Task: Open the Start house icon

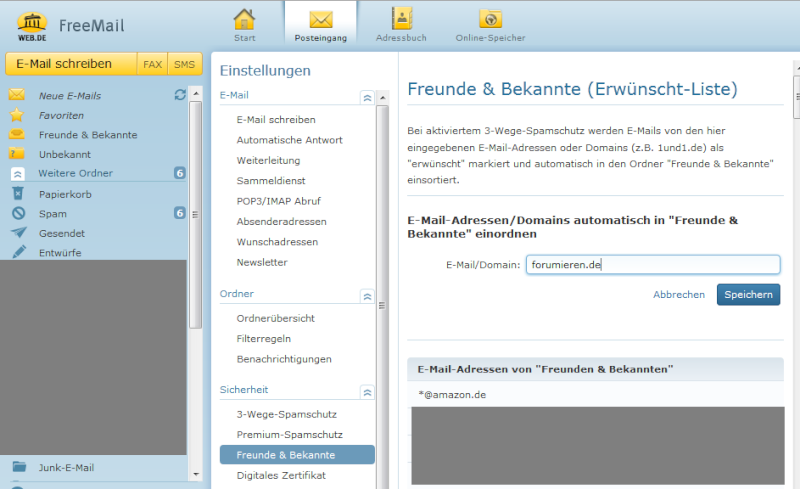Action: point(244,20)
